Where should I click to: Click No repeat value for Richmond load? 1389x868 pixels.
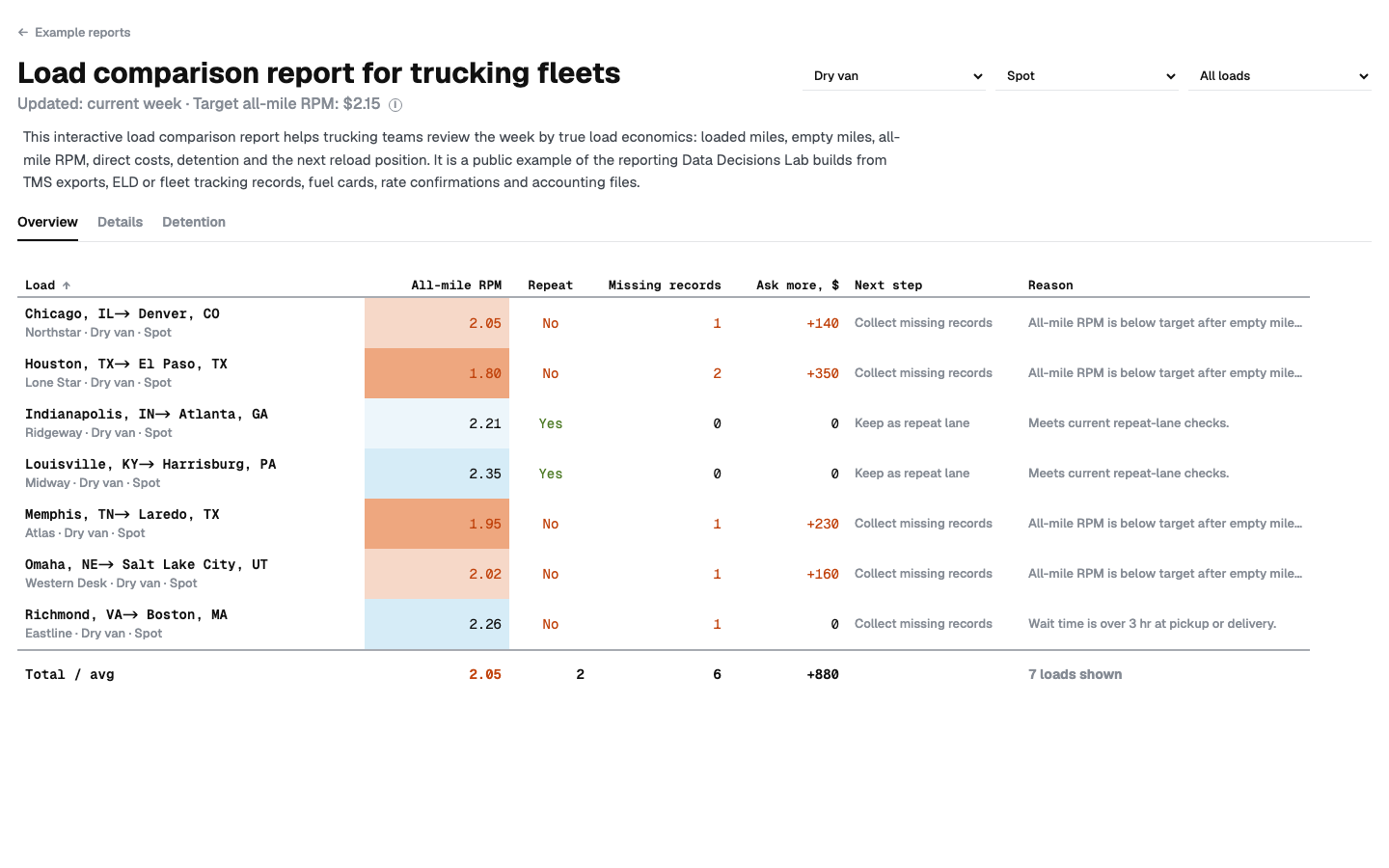pyautogui.click(x=551, y=625)
